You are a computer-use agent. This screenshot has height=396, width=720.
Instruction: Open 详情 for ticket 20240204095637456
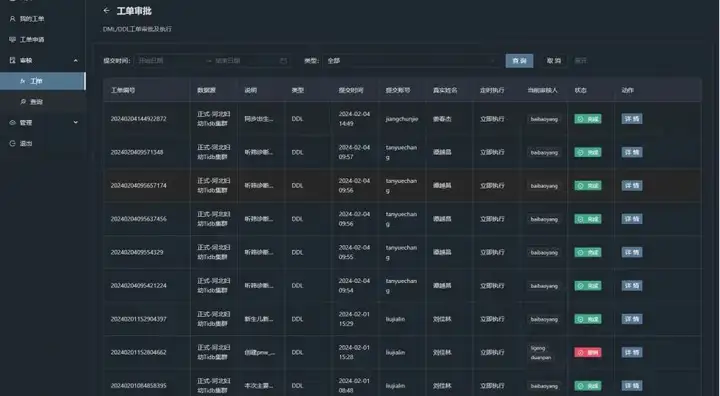click(x=632, y=219)
